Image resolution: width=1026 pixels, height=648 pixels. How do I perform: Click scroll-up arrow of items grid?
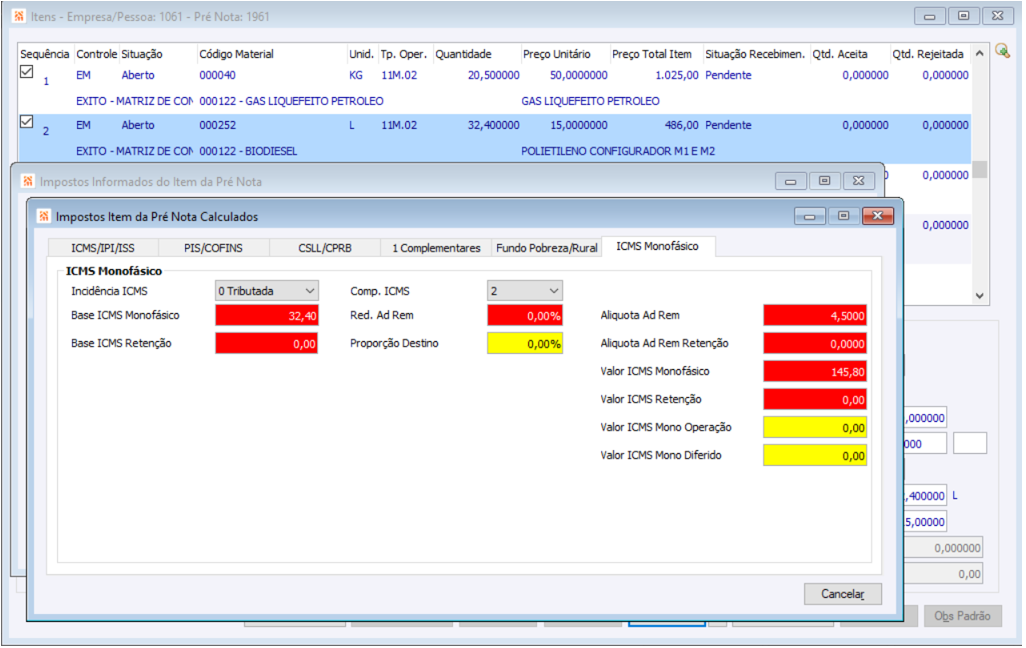pos(980,54)
